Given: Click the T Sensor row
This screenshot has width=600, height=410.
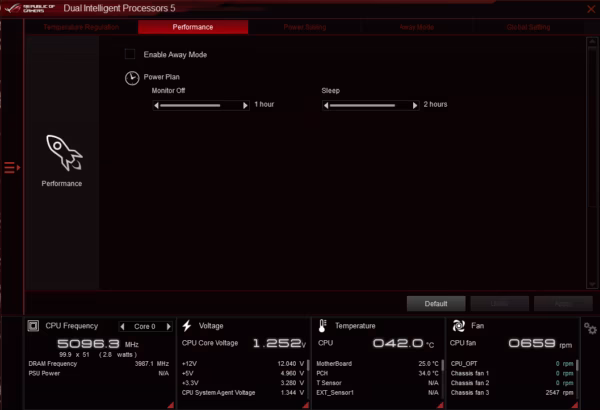Looking at the screenshot, I should (378, 383).
